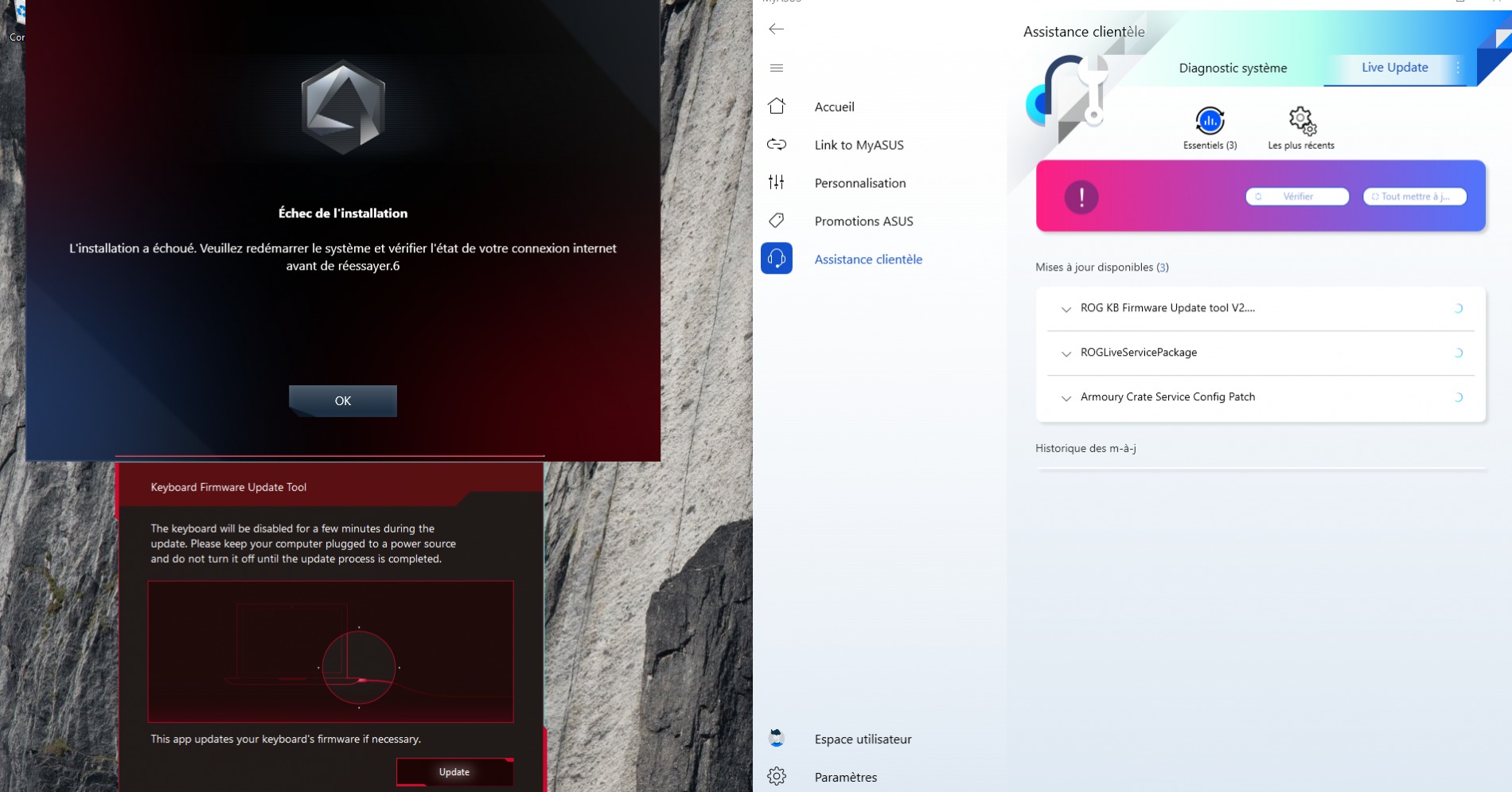This screenshot has height=792, width=1512.
Task: Switch to the Live Update tab
Action: pyautogui.click(x=1394, y=68)
